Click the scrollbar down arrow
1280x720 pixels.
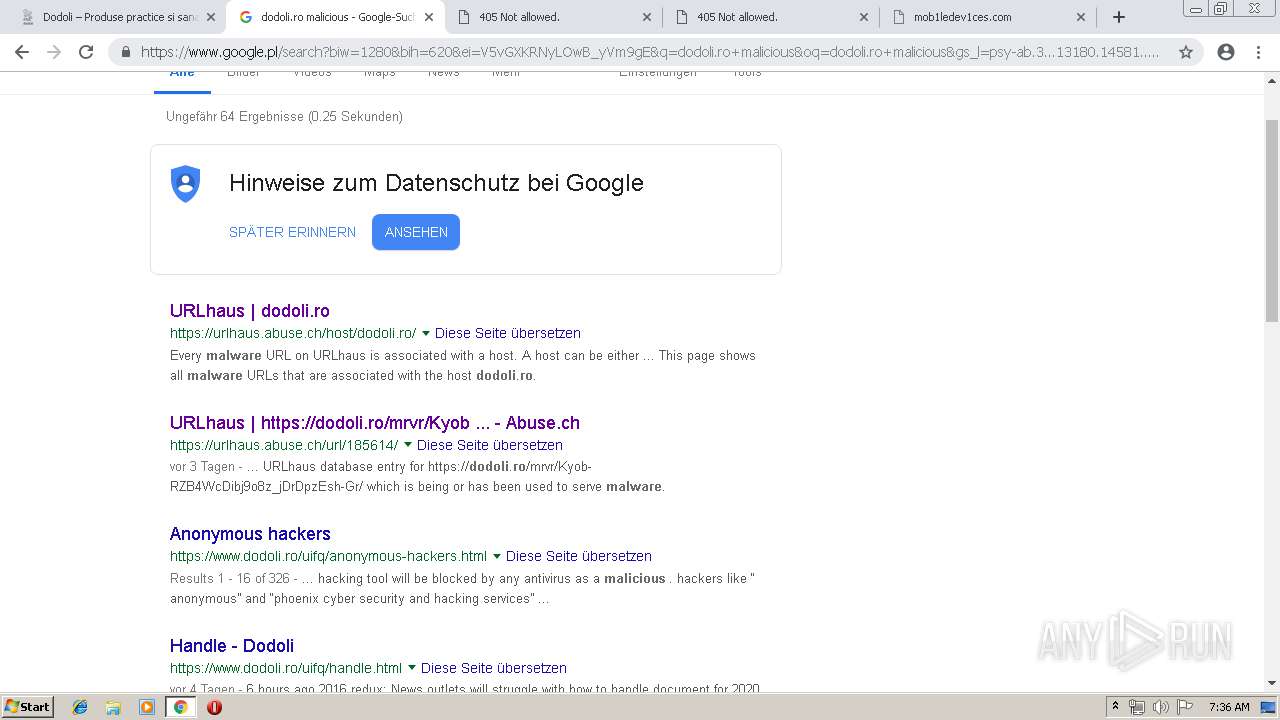click(1272, 683)
